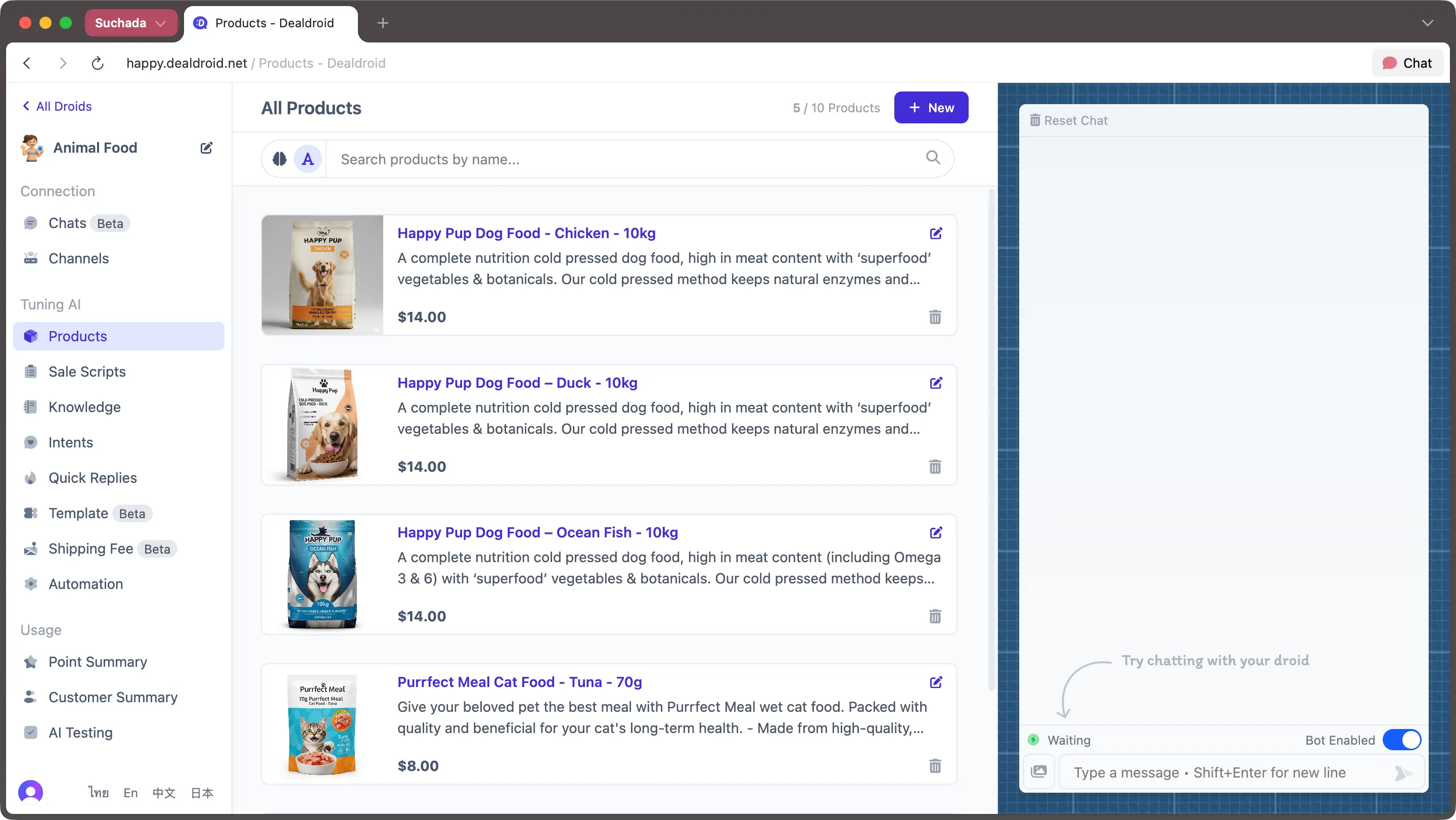Open the Knowledge menu item
The image size is (1456, 820).
[x=84, y=407]
